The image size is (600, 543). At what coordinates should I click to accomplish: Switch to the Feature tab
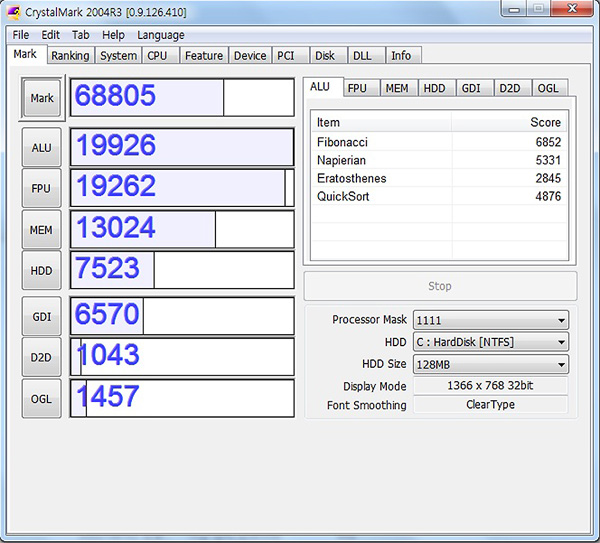coord(204,55)
